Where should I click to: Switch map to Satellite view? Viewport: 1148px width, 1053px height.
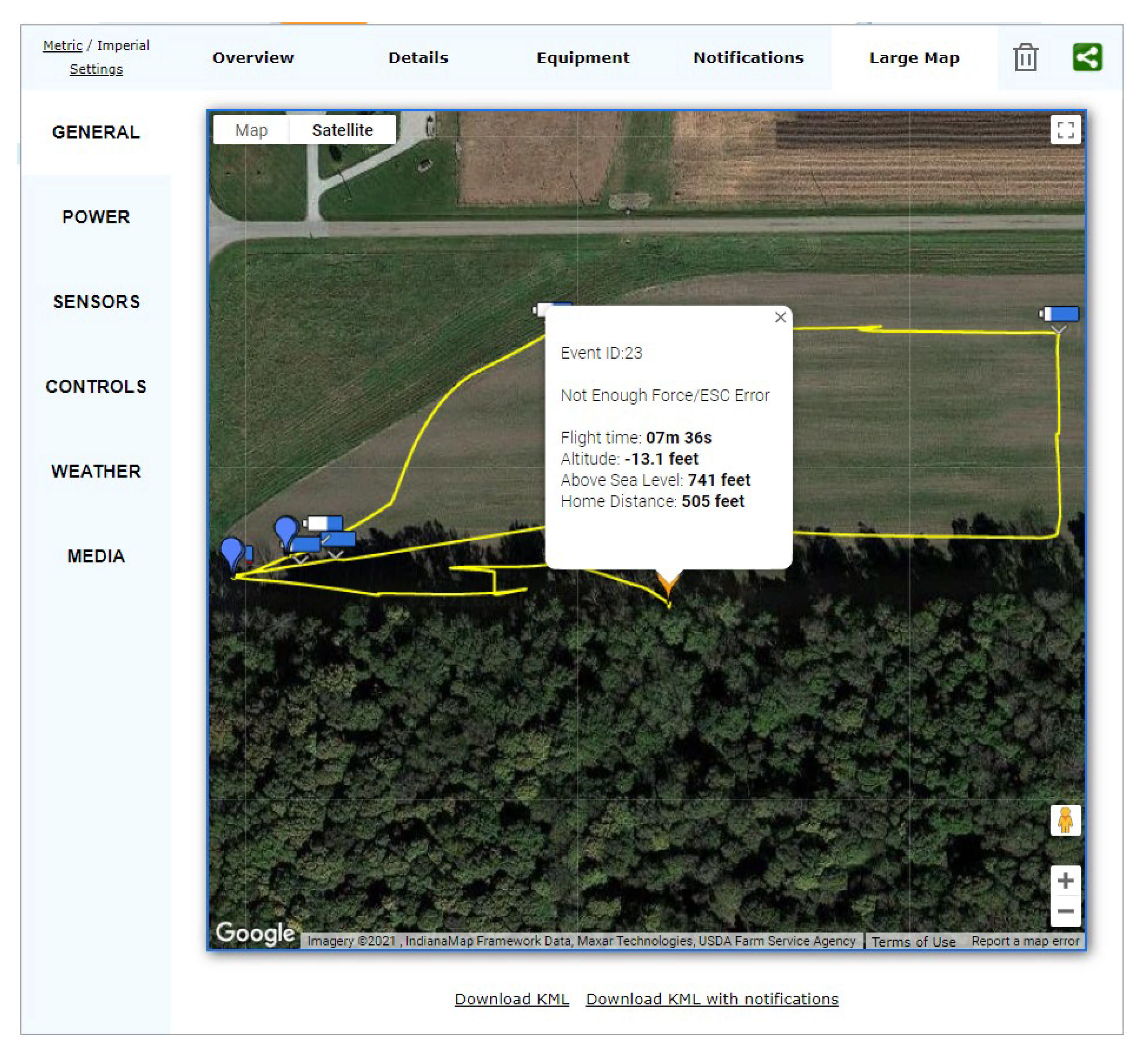pos(342,130)
